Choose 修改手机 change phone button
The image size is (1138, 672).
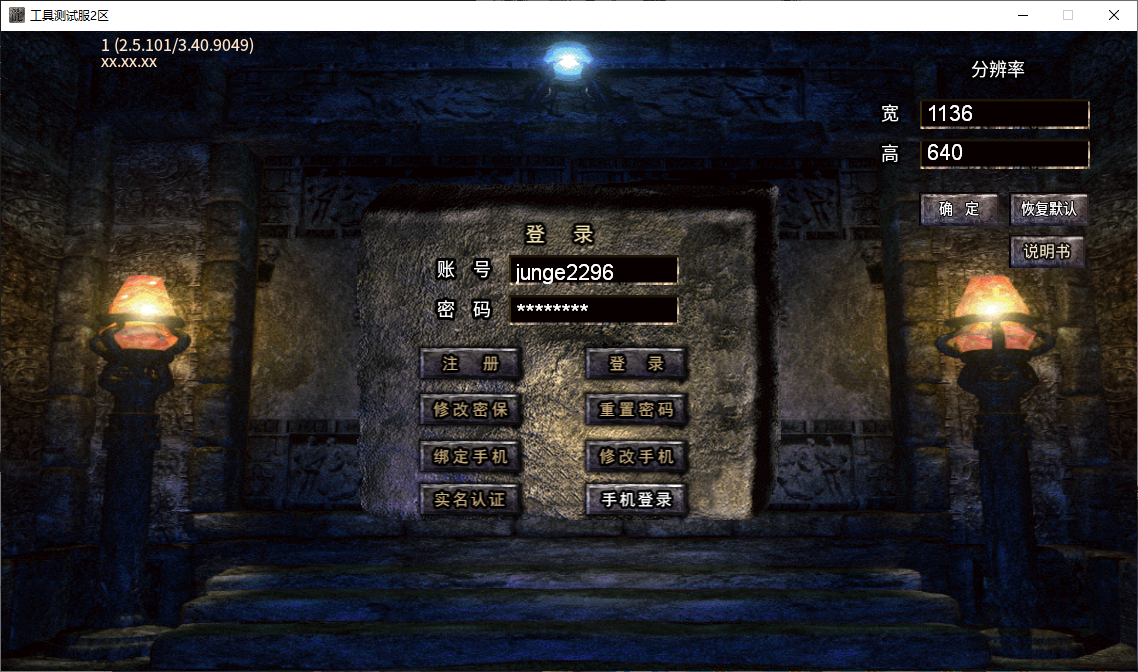[x=636, y=456]
